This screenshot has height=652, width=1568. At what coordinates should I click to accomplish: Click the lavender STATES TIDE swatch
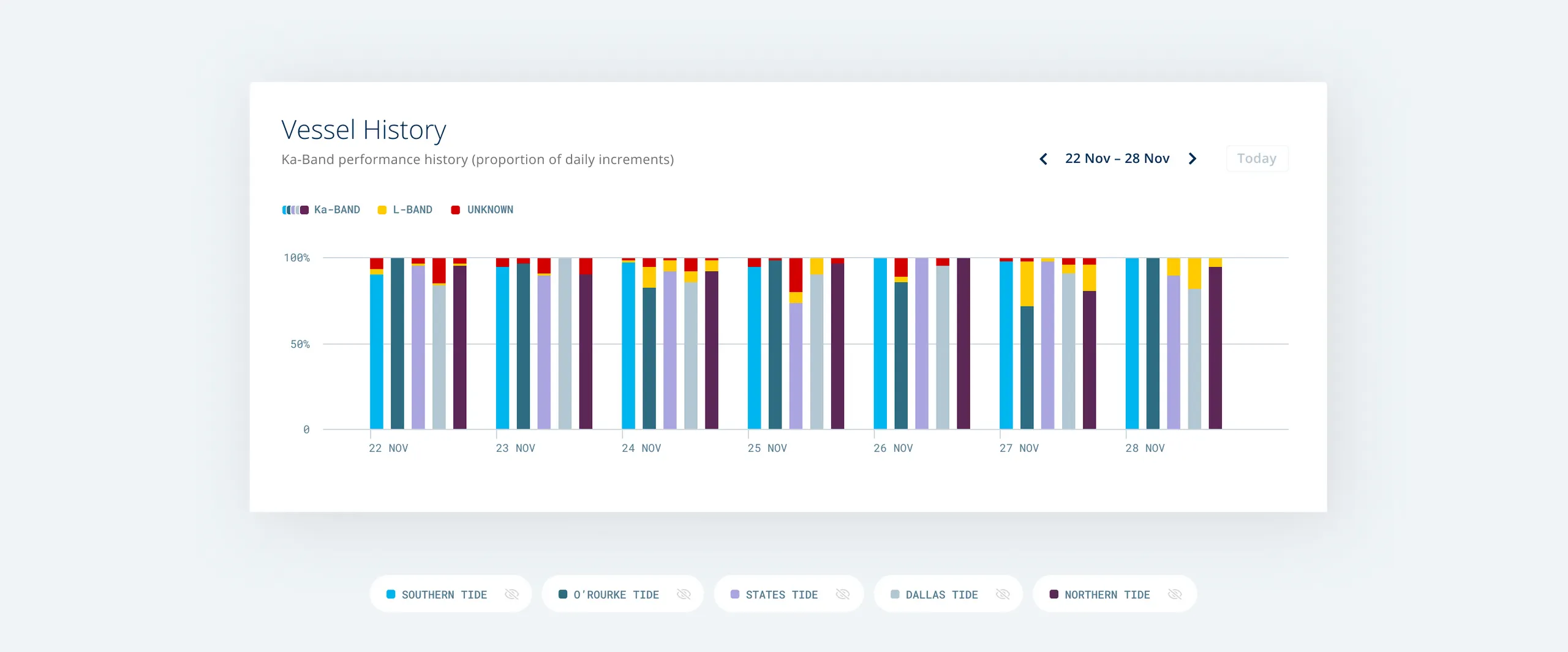(x=734, y=594)
